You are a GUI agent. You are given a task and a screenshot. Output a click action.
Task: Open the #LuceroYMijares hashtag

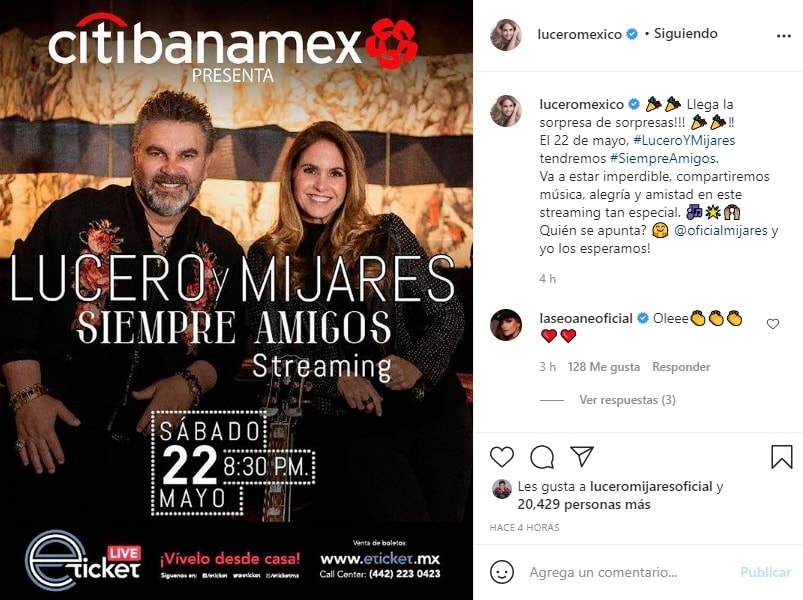(x=684, y=140)
